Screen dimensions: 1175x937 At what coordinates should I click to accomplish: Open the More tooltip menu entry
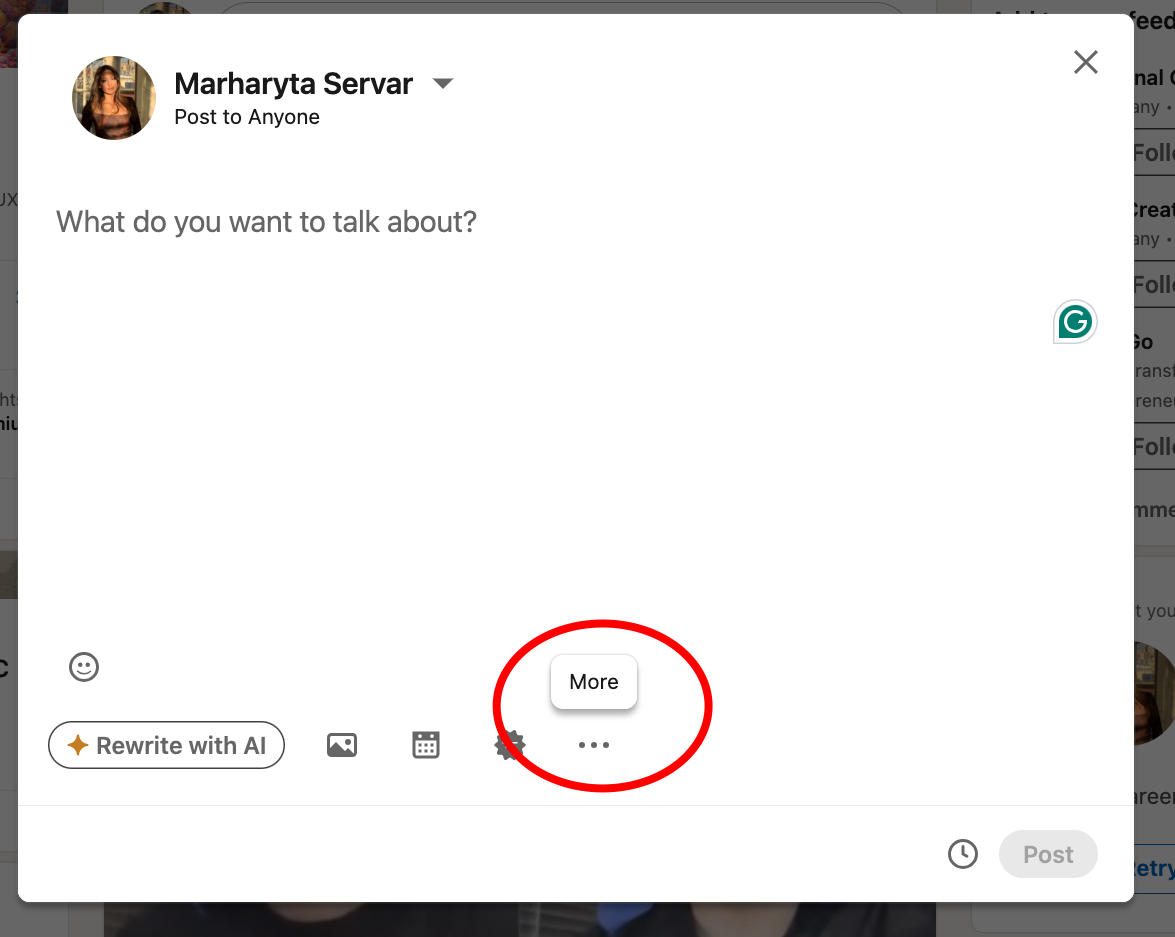click(593, 681)
